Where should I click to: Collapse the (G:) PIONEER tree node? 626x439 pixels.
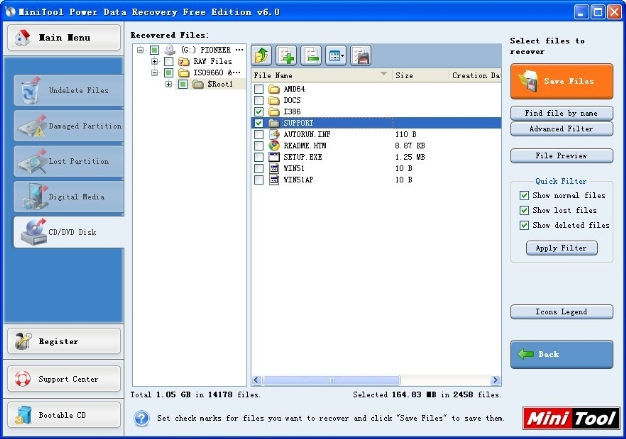click(141, 50)
